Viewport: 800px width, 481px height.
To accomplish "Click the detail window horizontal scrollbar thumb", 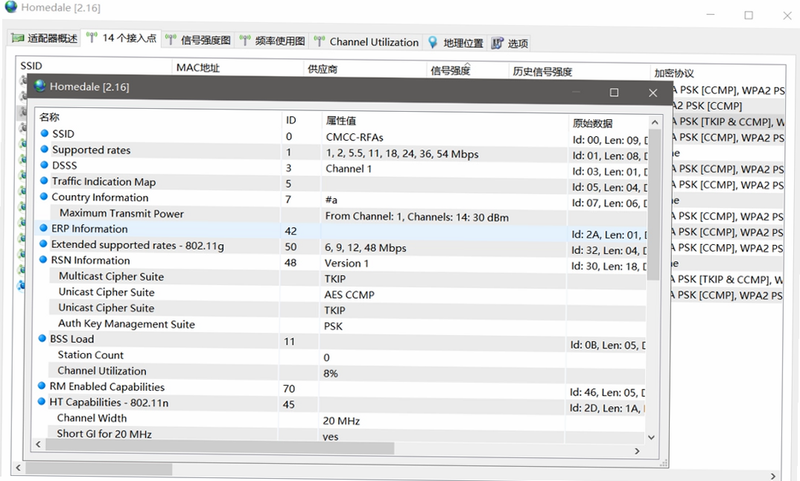I will pos(220,447).
